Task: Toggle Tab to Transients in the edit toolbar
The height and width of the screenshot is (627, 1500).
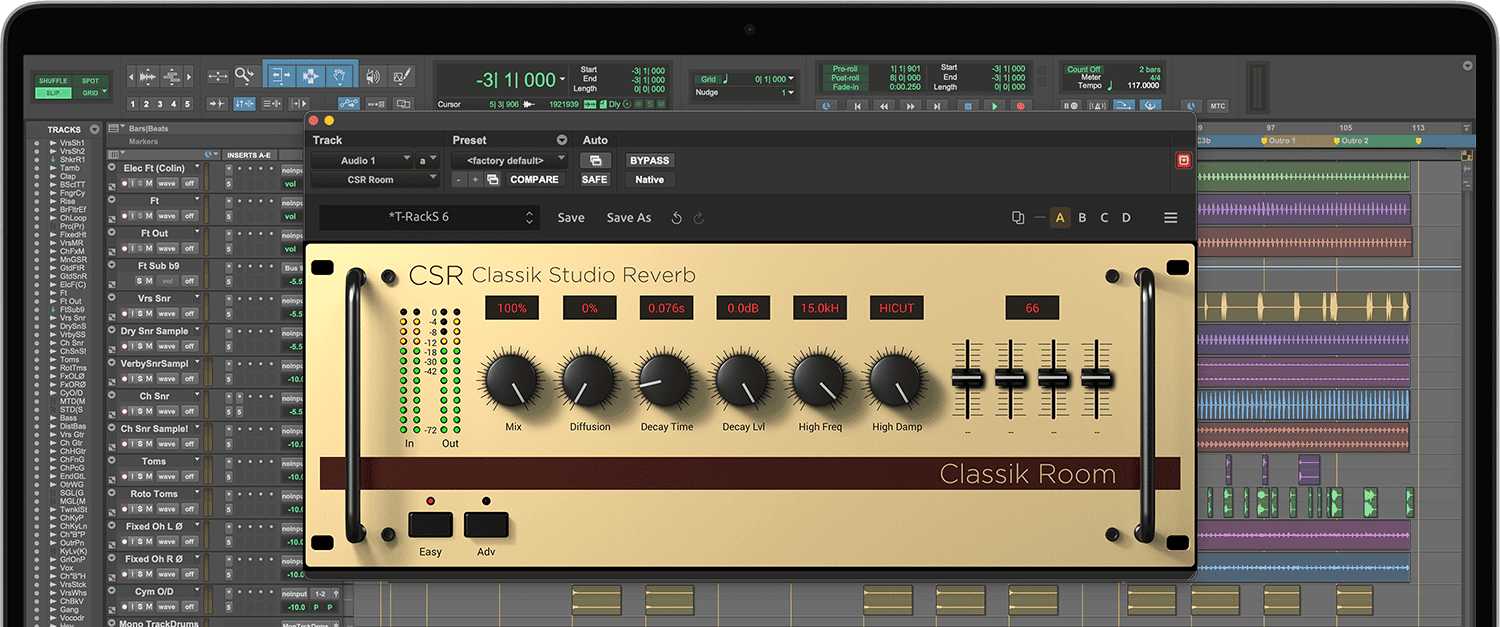Action: click(x=217, y=103)
